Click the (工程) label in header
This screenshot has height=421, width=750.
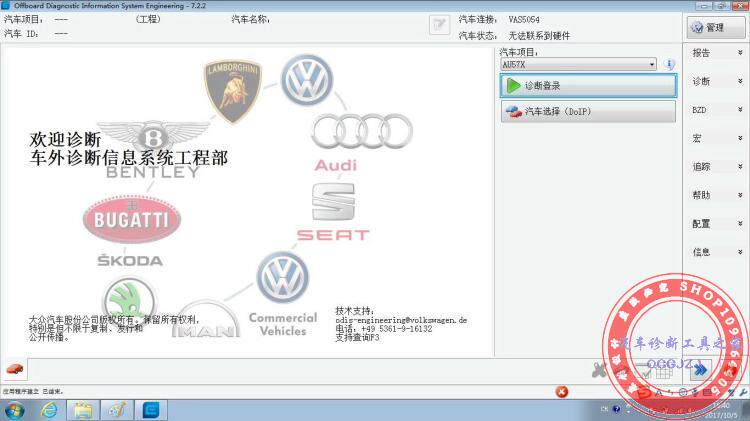point(148,19)
